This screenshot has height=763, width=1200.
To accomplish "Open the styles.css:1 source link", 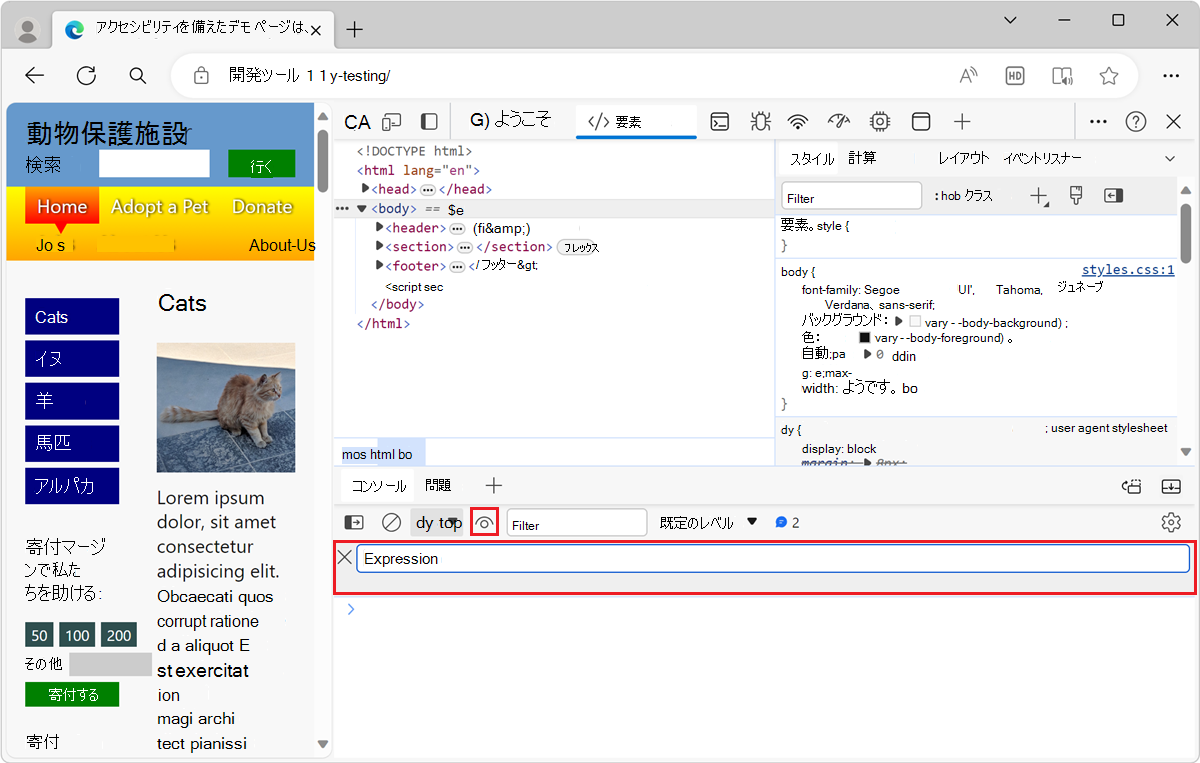I will [1127, 270].
